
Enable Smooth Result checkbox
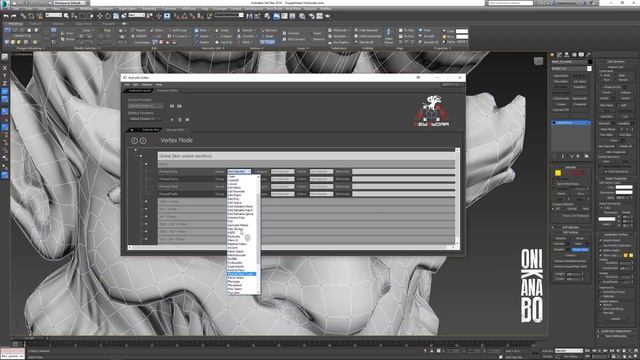(601, 240)
